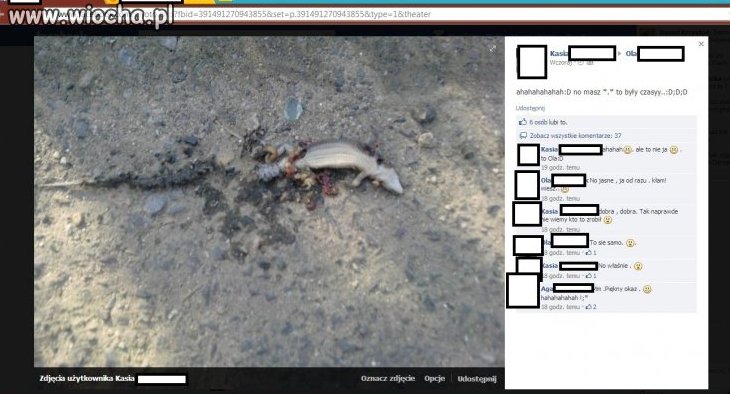
Task: Click the main lizard photo
Action: pos(269,202)
